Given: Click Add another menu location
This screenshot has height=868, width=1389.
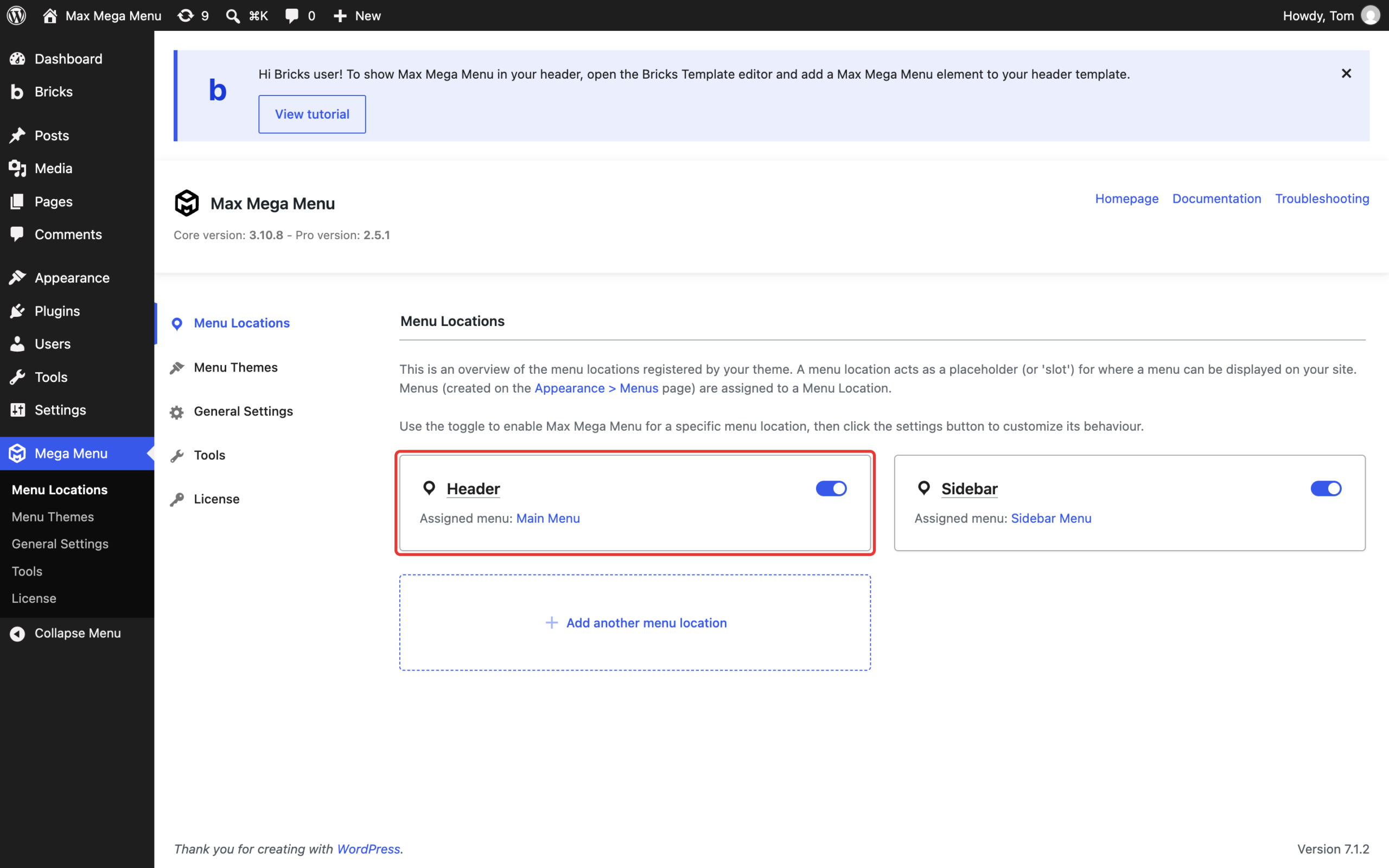Looking at the screenshot, I should click(x=635, y=623).
